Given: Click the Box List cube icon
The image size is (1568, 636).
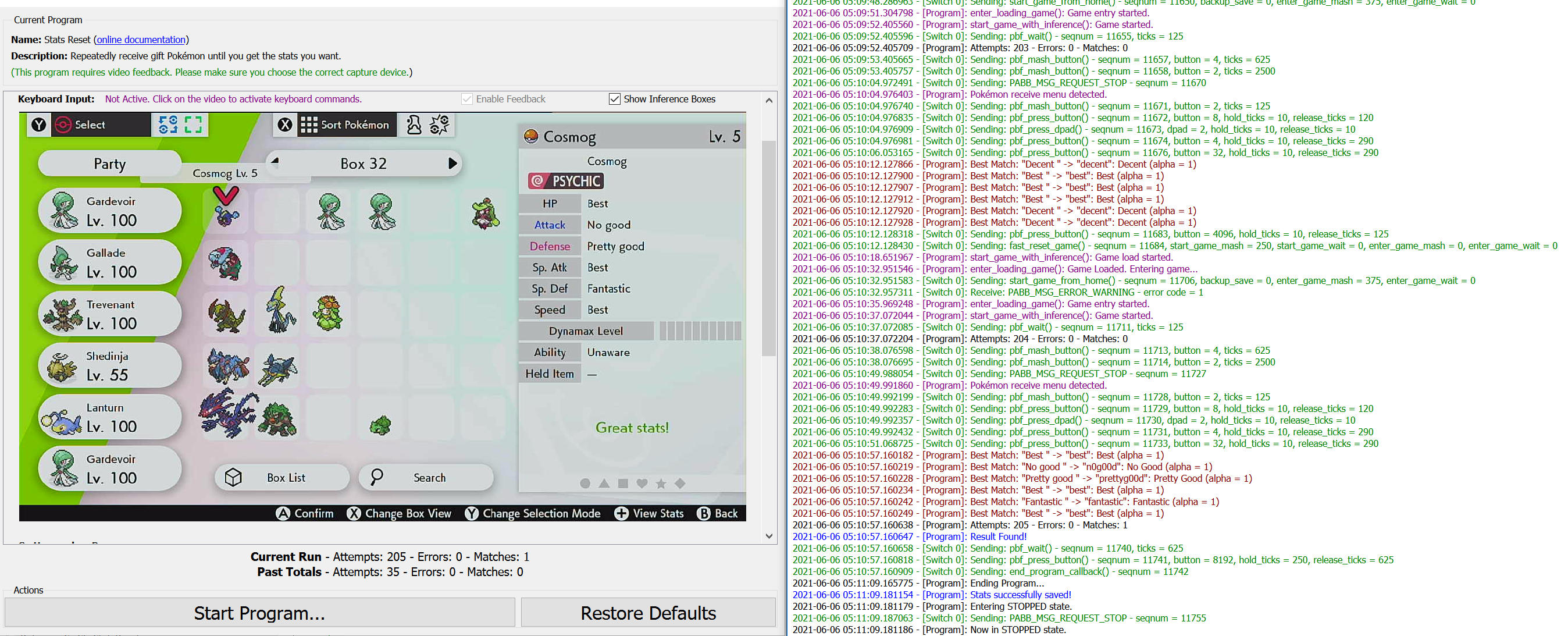Looking at the screenshot, I should click(234, 477).
